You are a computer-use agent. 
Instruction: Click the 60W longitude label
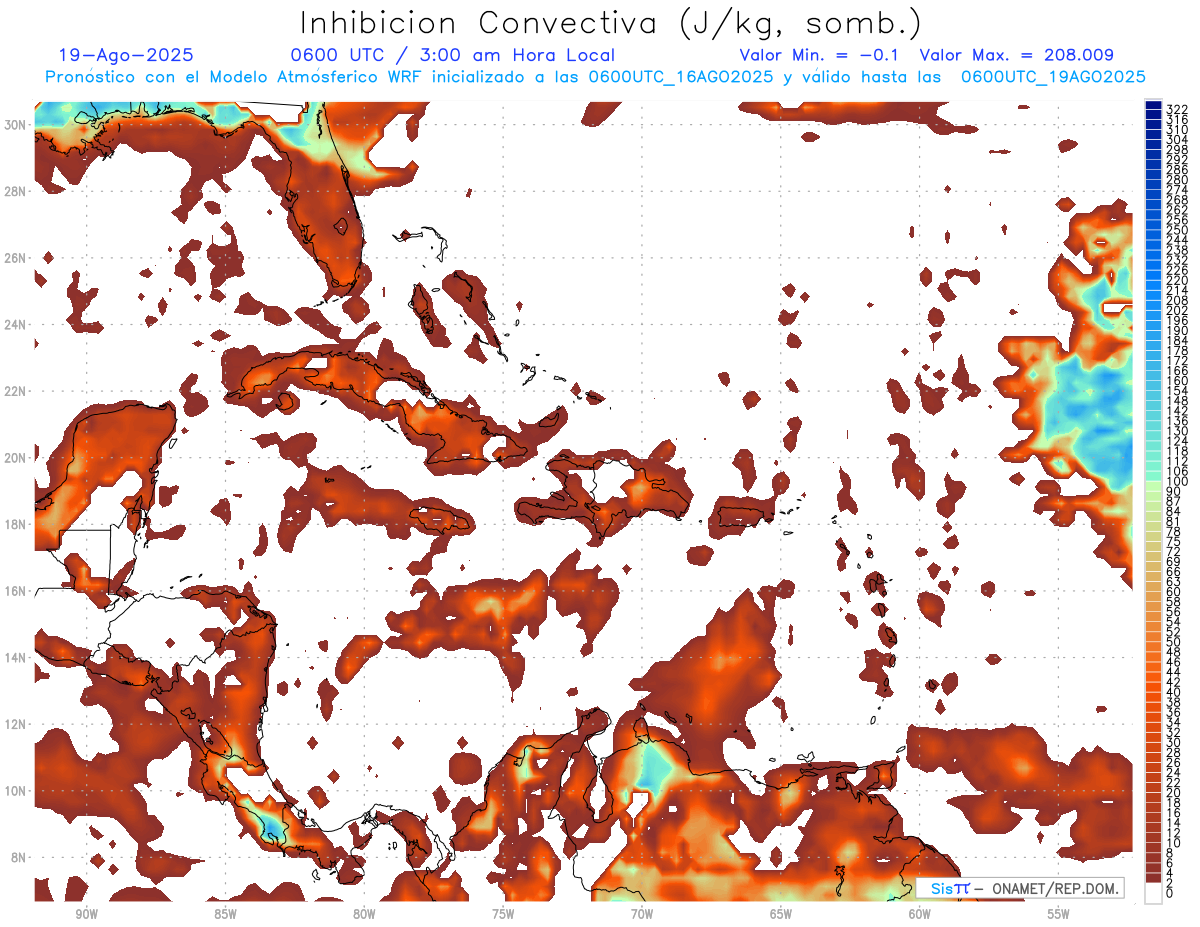[920, 915]
